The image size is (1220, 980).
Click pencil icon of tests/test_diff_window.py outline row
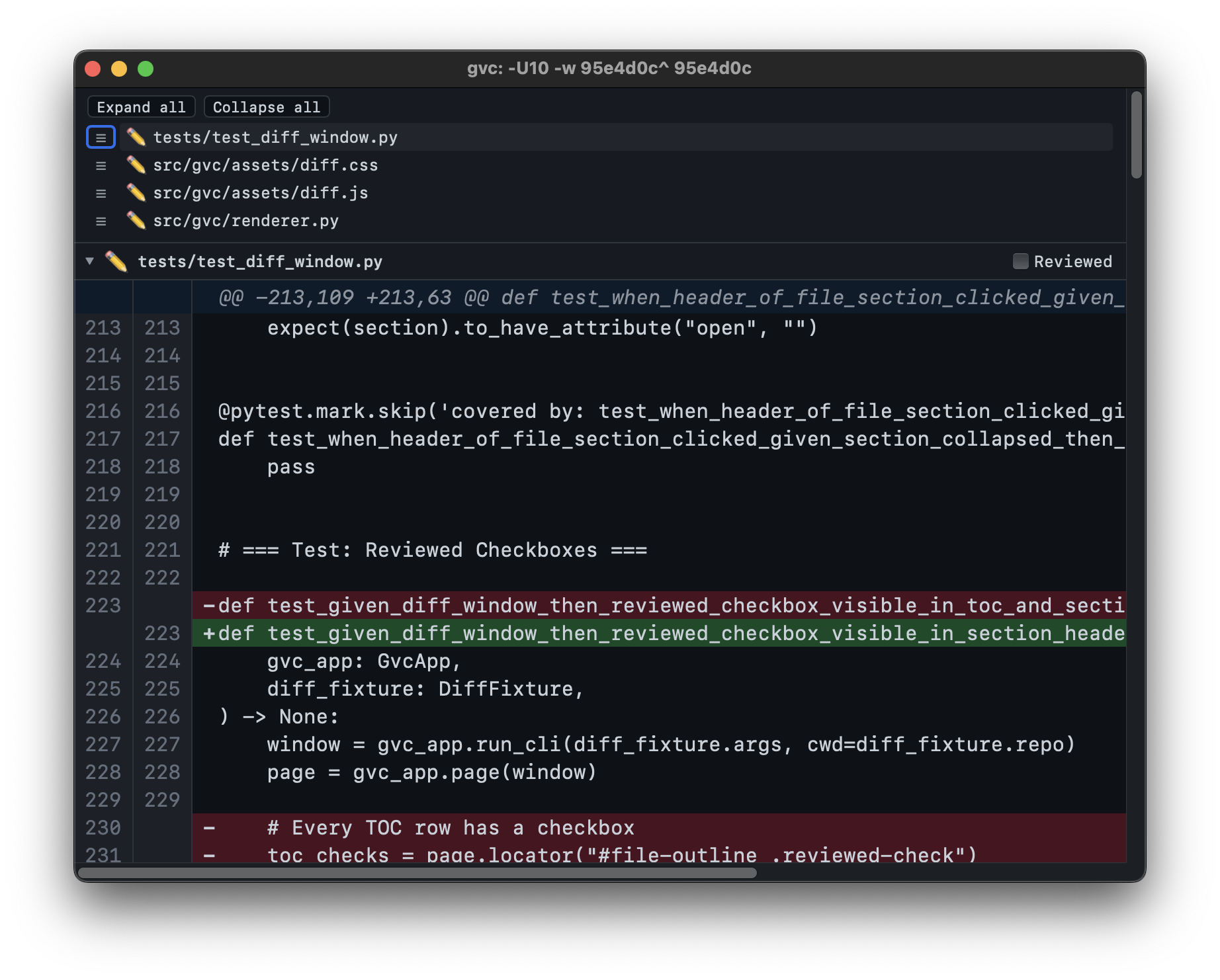tap(136, 137)
